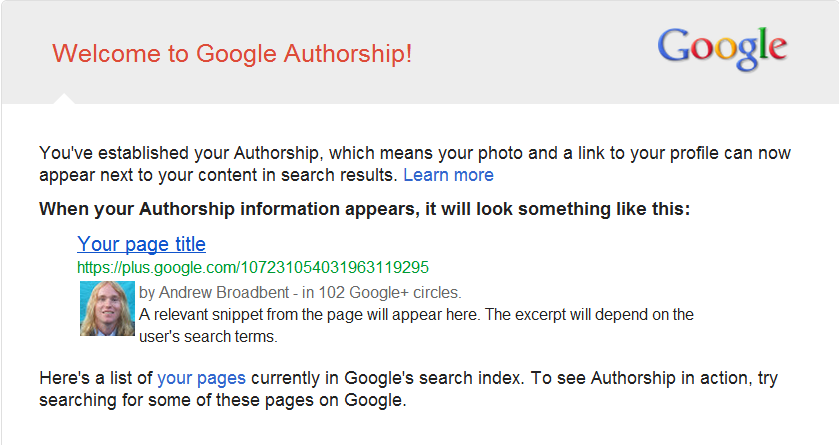This screenshot has height=445, width=839.
Task: Click the user's search terms line
Action: pyautogui.click(x=208, y=336)
